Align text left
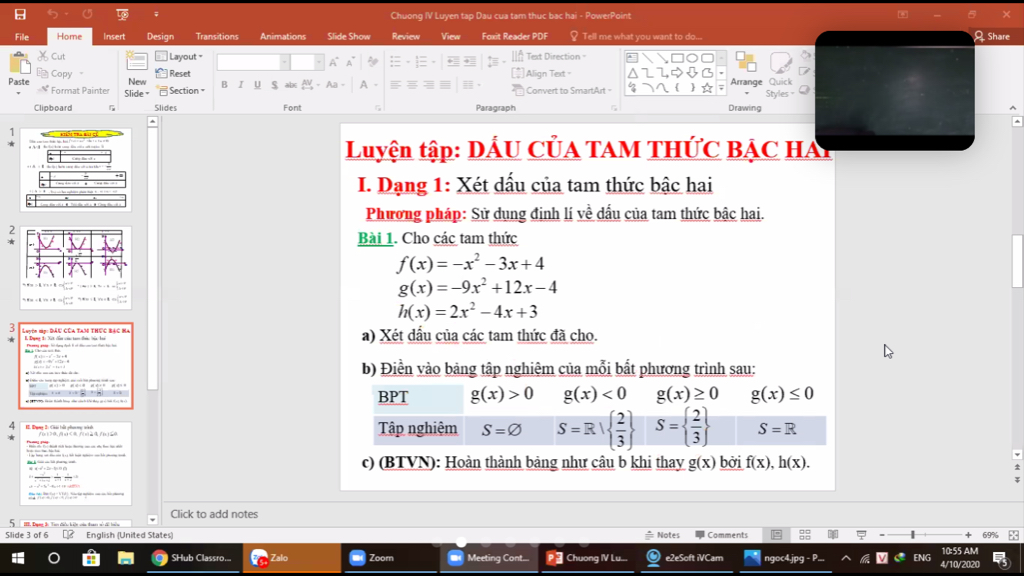The image size is (1024, 576). pyautogui.click(x=395, y=85)
